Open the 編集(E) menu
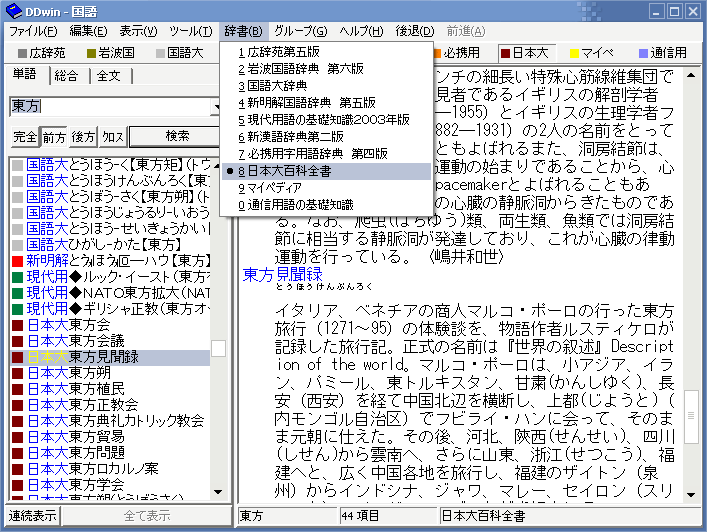Screen dimensions: 707x532 [88, 31]
